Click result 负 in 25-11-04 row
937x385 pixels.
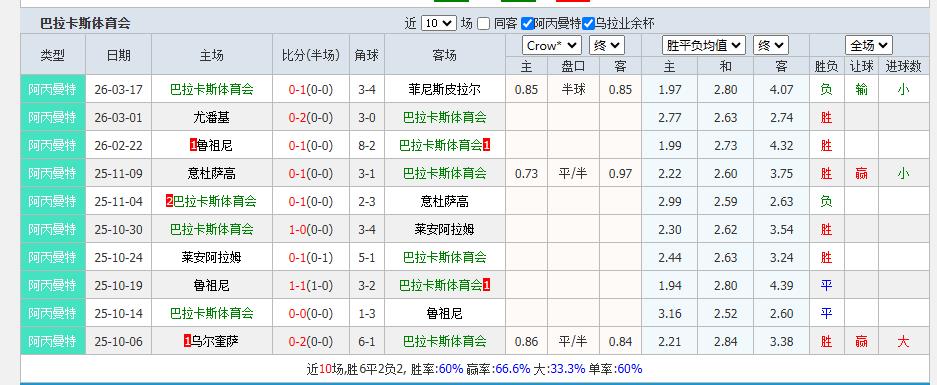(826, 201)
